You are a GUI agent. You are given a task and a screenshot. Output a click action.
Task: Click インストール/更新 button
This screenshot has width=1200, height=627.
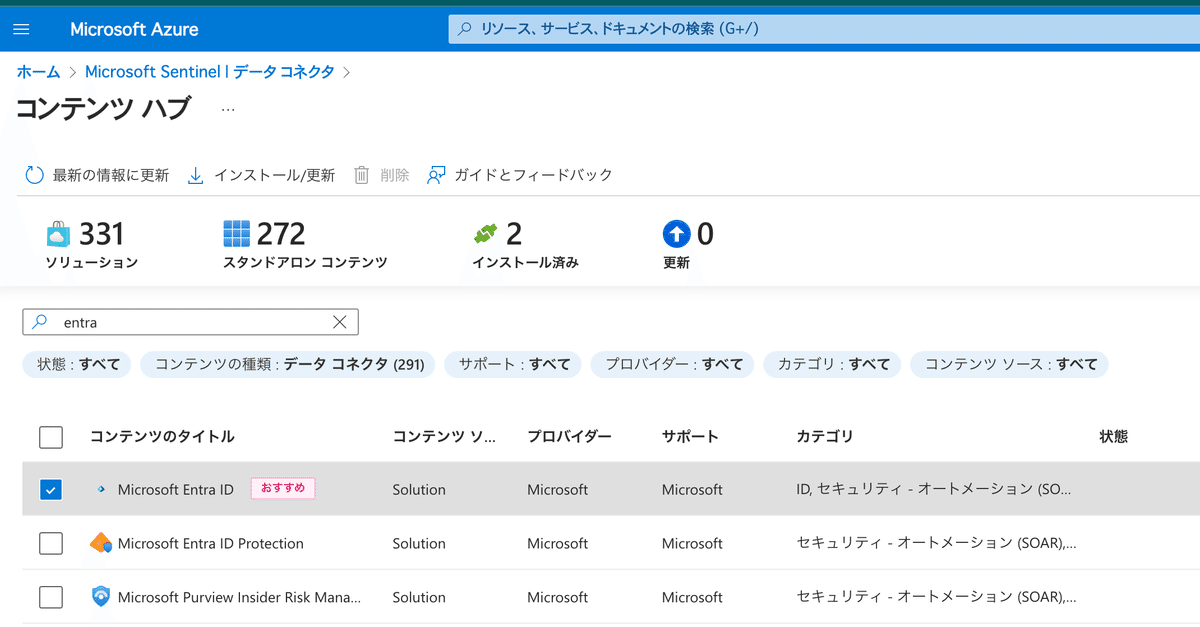(261, 175)
